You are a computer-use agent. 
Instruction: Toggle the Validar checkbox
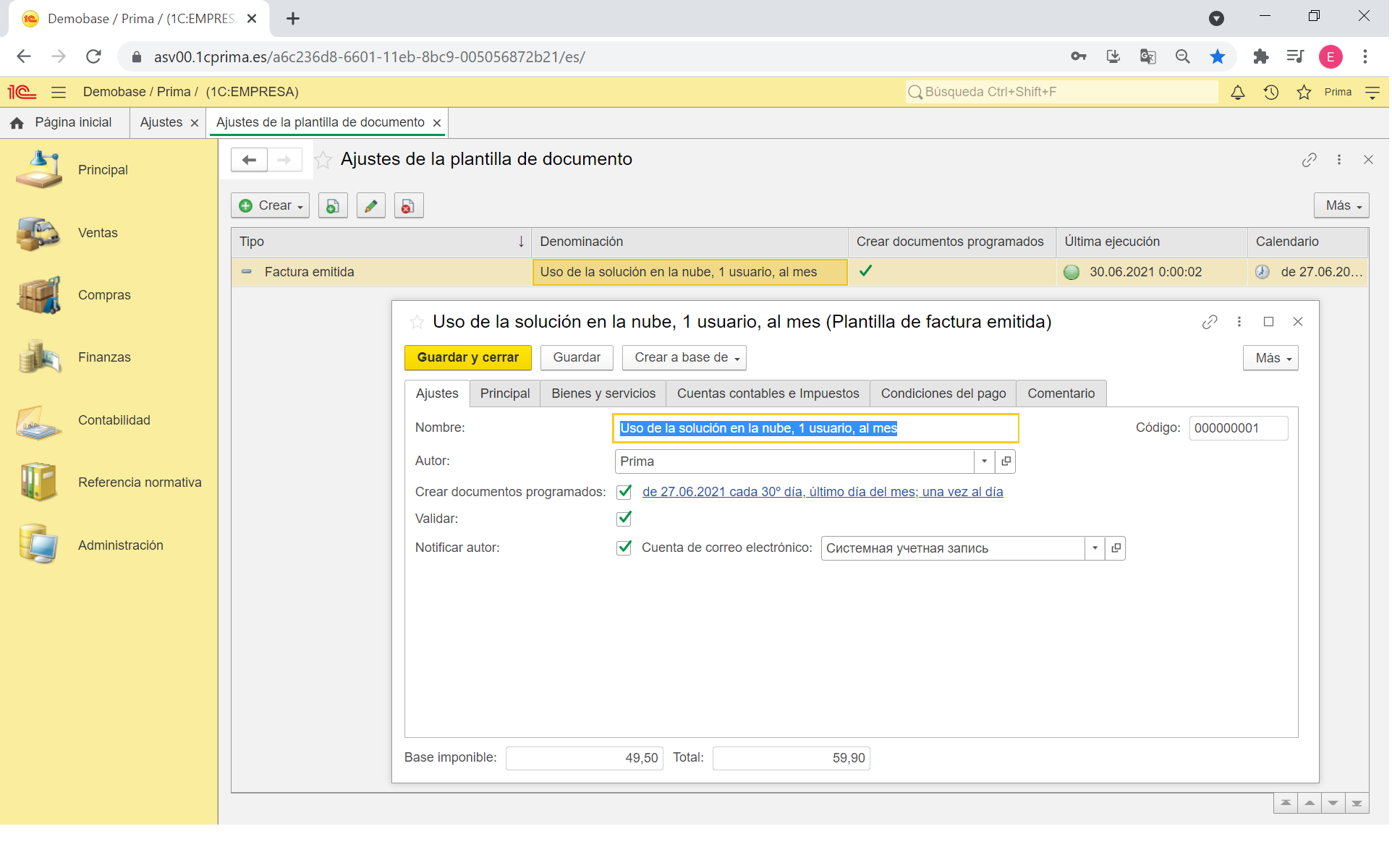[625, 519]
